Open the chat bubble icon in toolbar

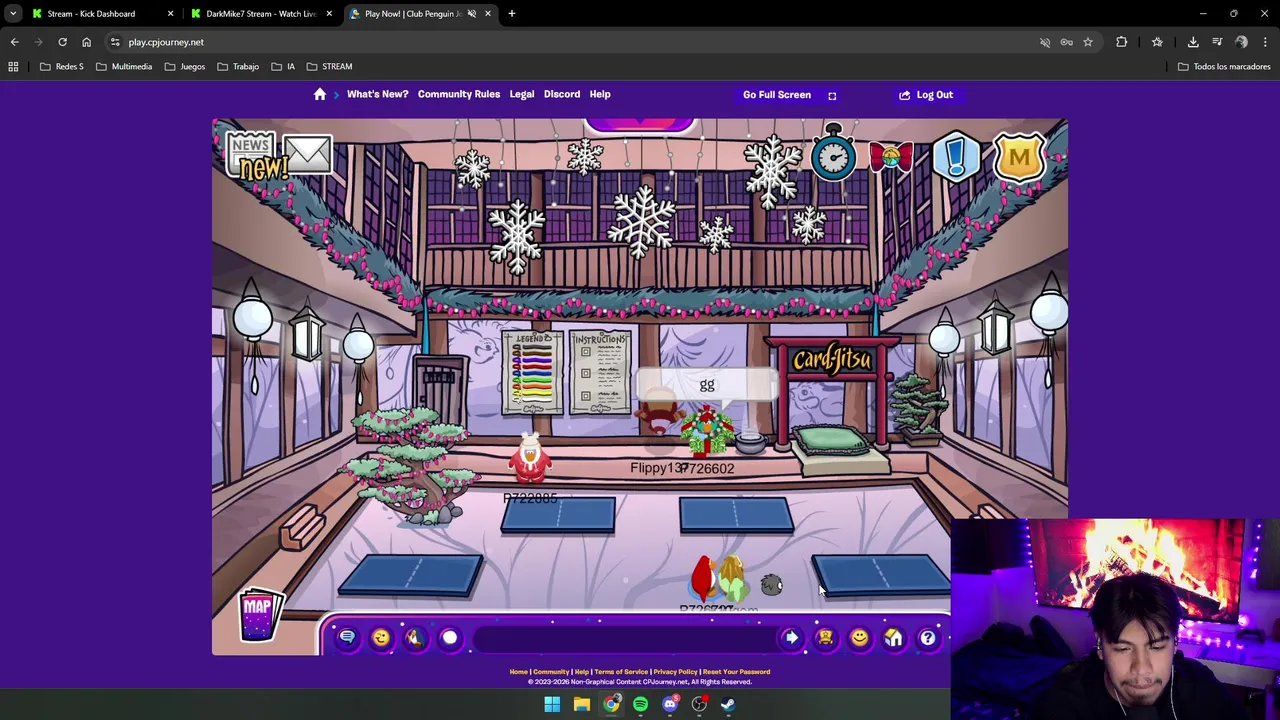coord(347,638)
